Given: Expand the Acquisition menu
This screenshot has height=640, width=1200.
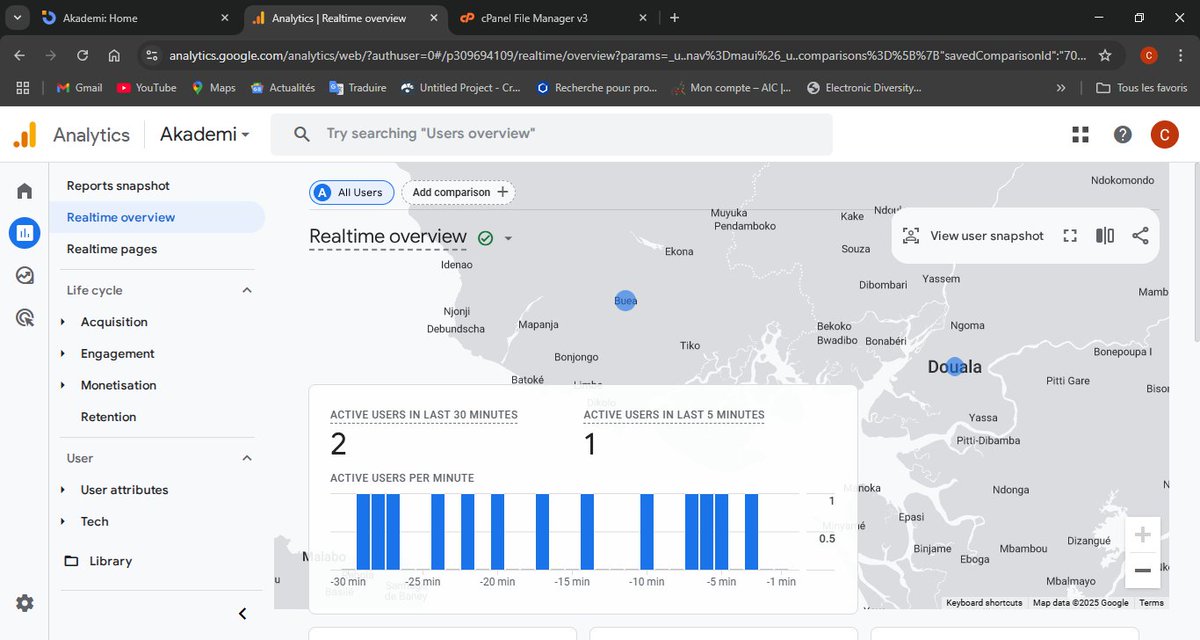Looking at the screenshot, I should tap(63, 322).
